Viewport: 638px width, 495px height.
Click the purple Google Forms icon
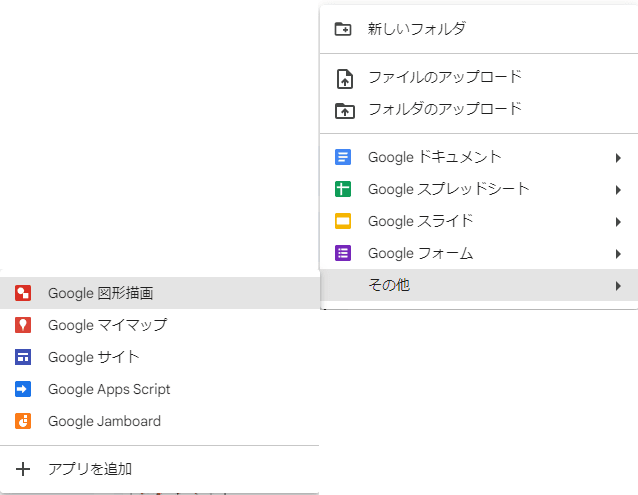coord(343,253)
